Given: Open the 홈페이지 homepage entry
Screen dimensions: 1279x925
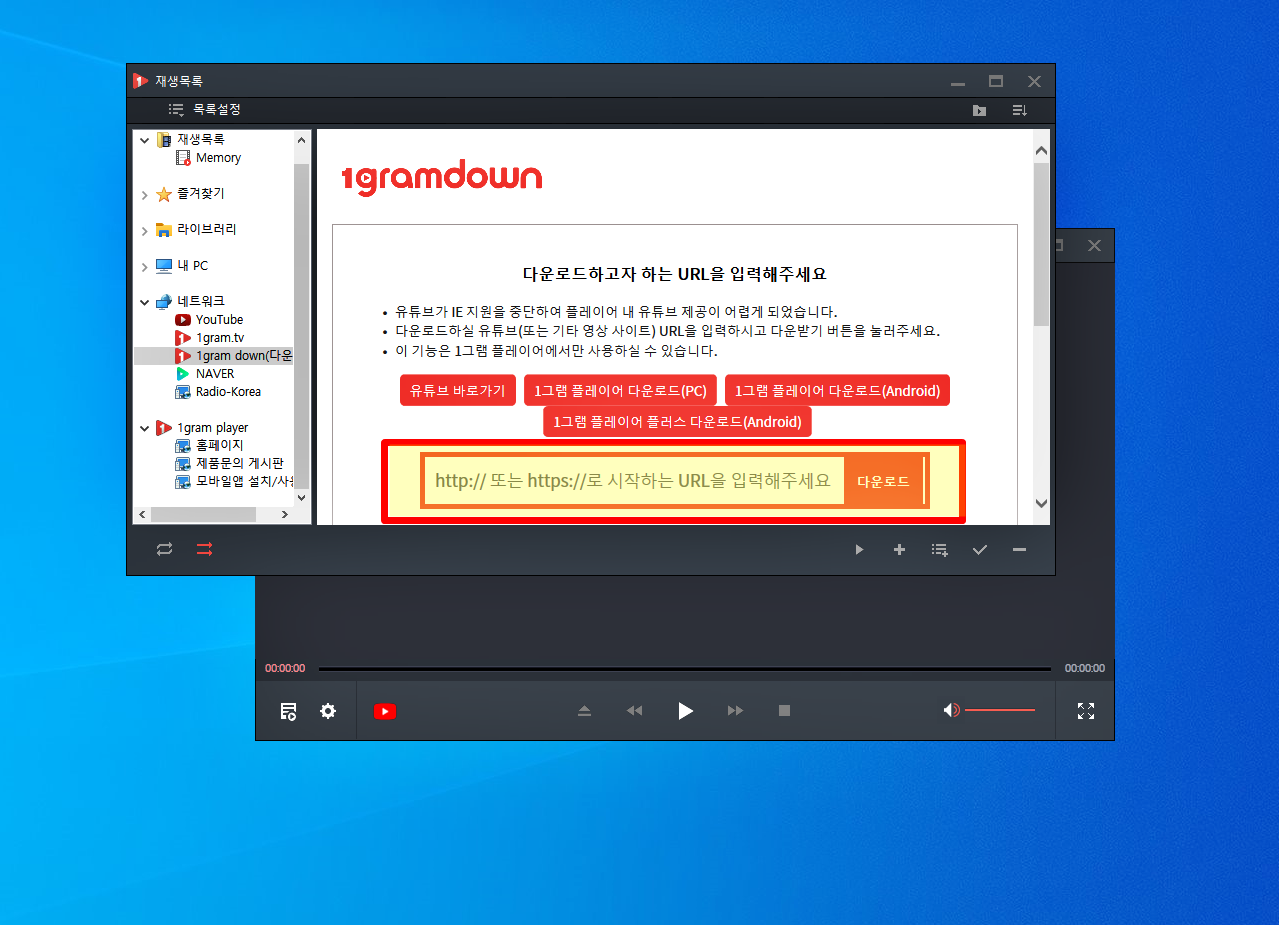Looking at the screenshot, I should (x=219, y=446).
